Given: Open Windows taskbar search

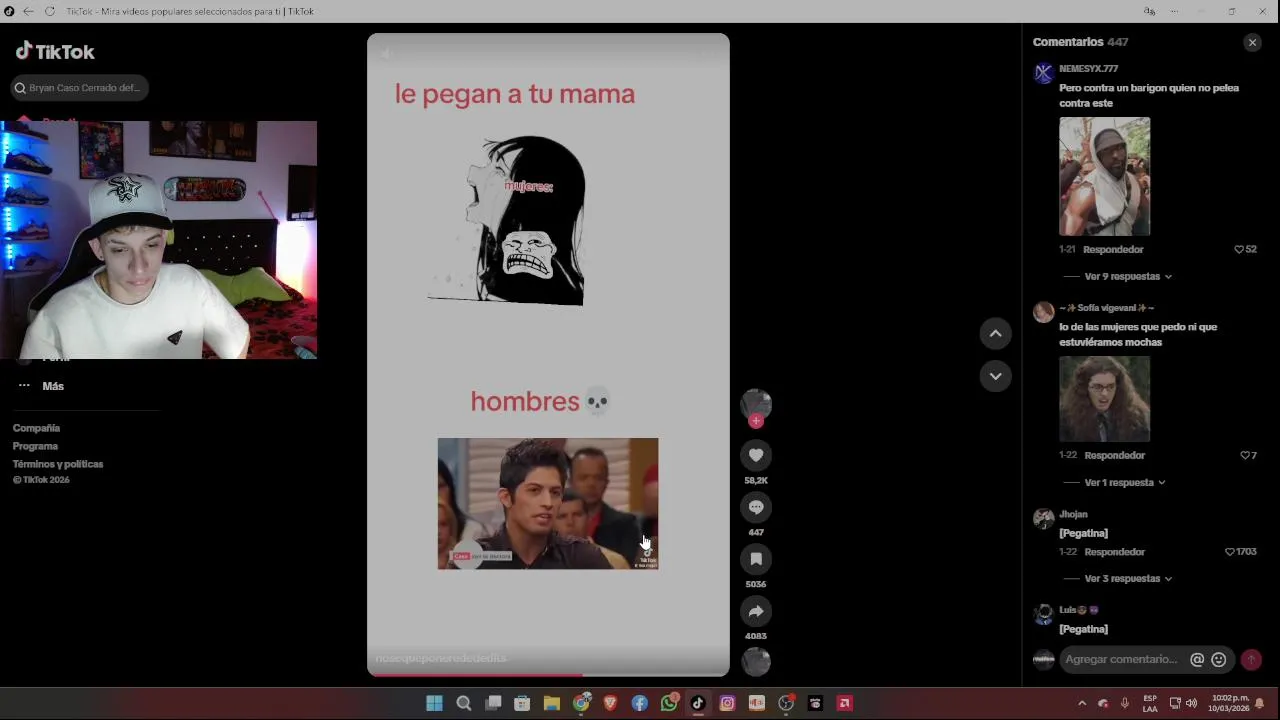Looking at the screenshot, I should coord(464,703).
